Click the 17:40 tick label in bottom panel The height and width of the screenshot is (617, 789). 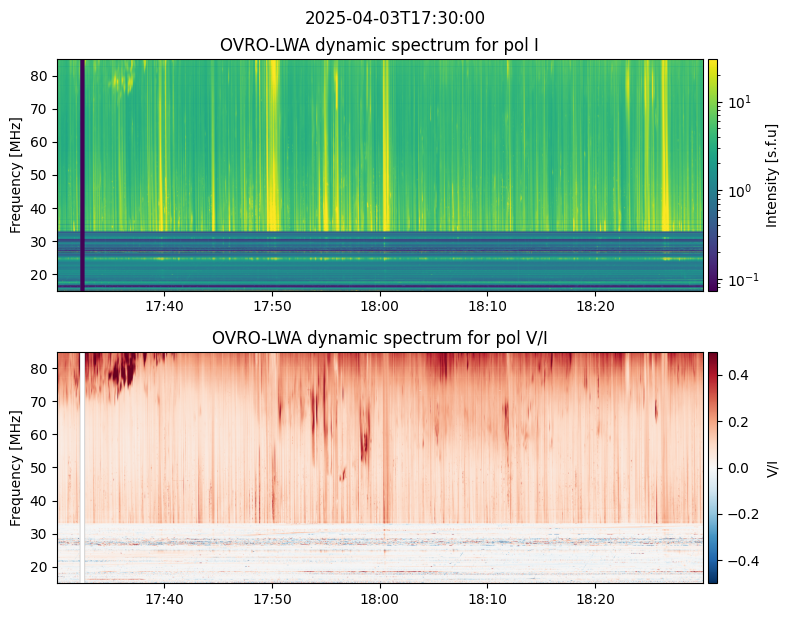pos(165,599)
